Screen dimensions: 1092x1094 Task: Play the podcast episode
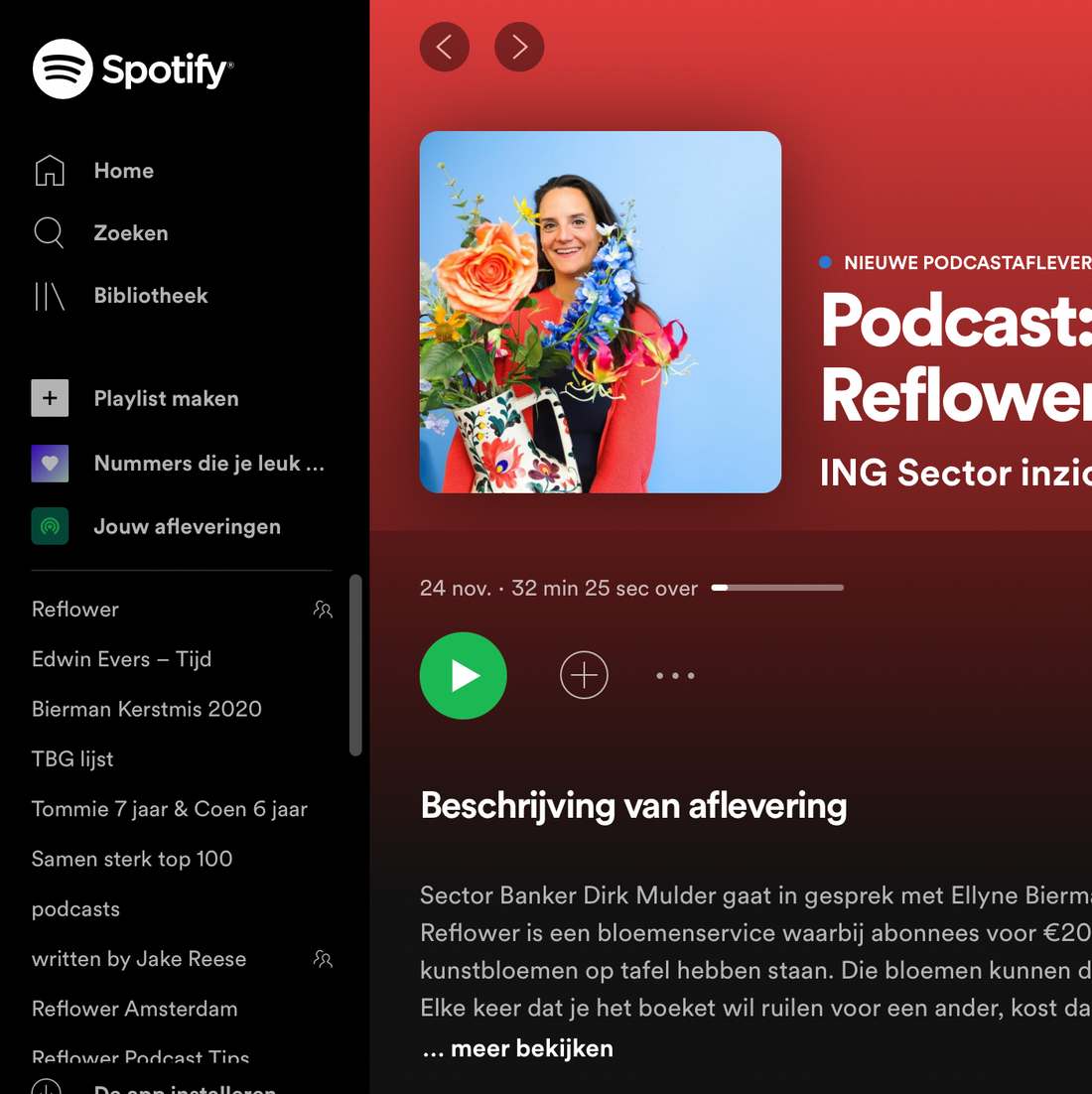coord(463,676)
